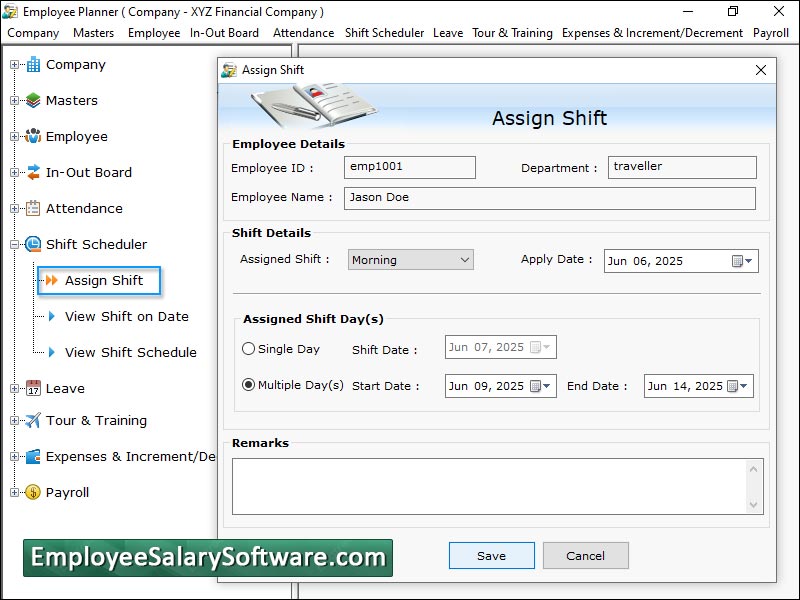800x600 pixels.
Task: Click the Shift Scheduler menu item
Action: pos(384,32)
